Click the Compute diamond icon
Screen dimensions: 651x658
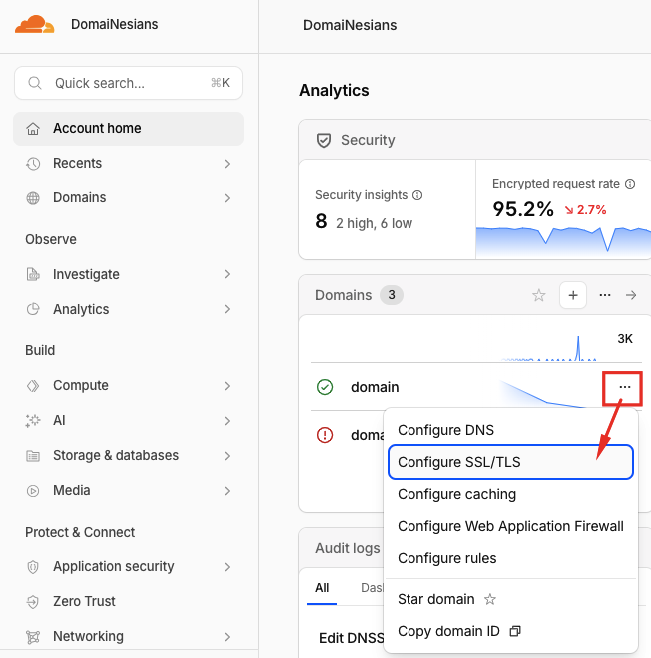33,386
